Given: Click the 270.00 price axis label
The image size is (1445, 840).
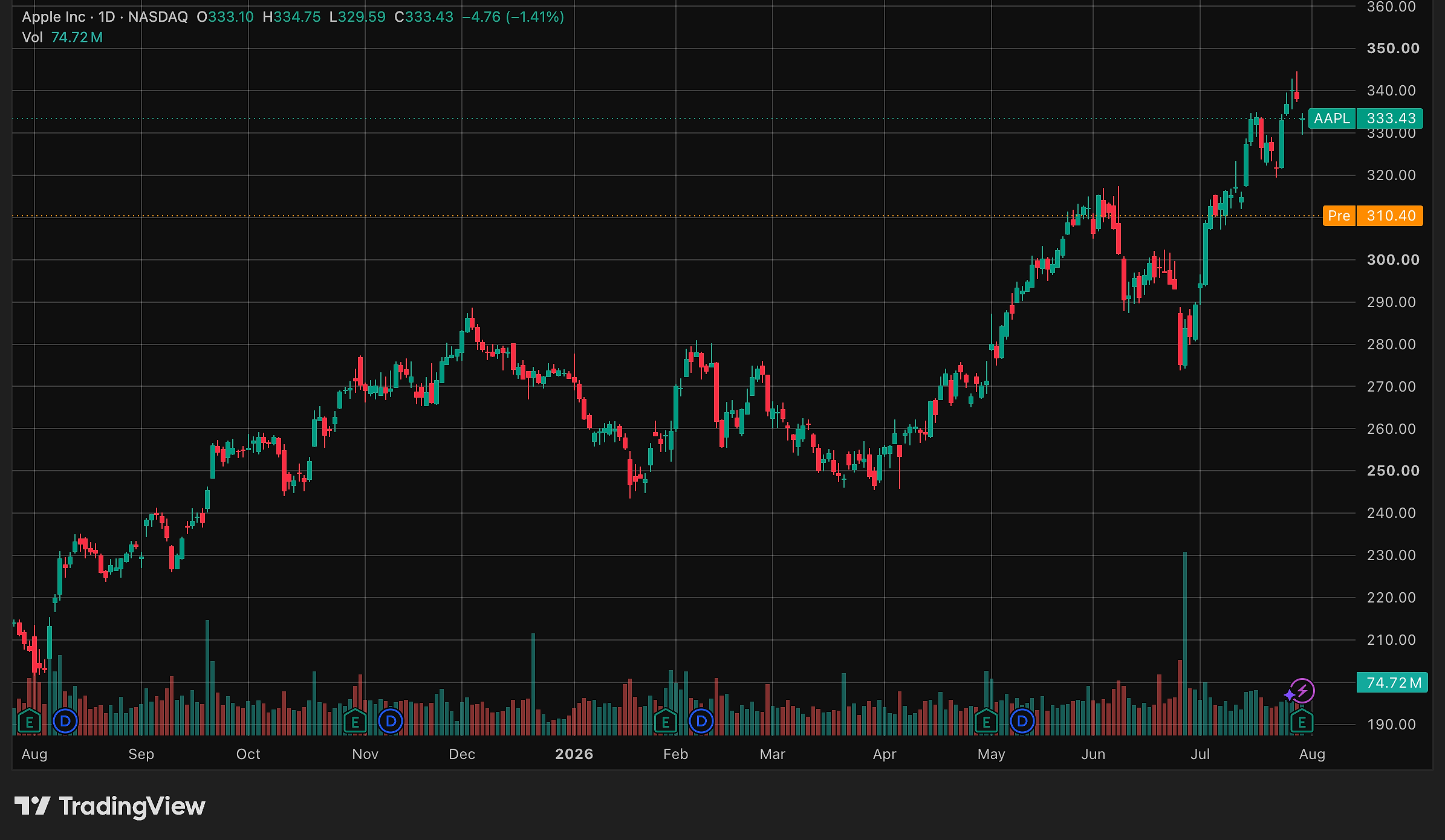Looking at the screenshot, I should (1391, 387).
